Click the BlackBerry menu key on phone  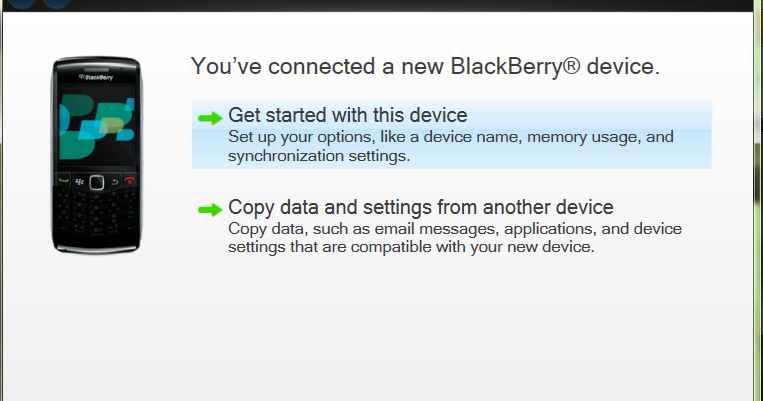coord(80,182)
